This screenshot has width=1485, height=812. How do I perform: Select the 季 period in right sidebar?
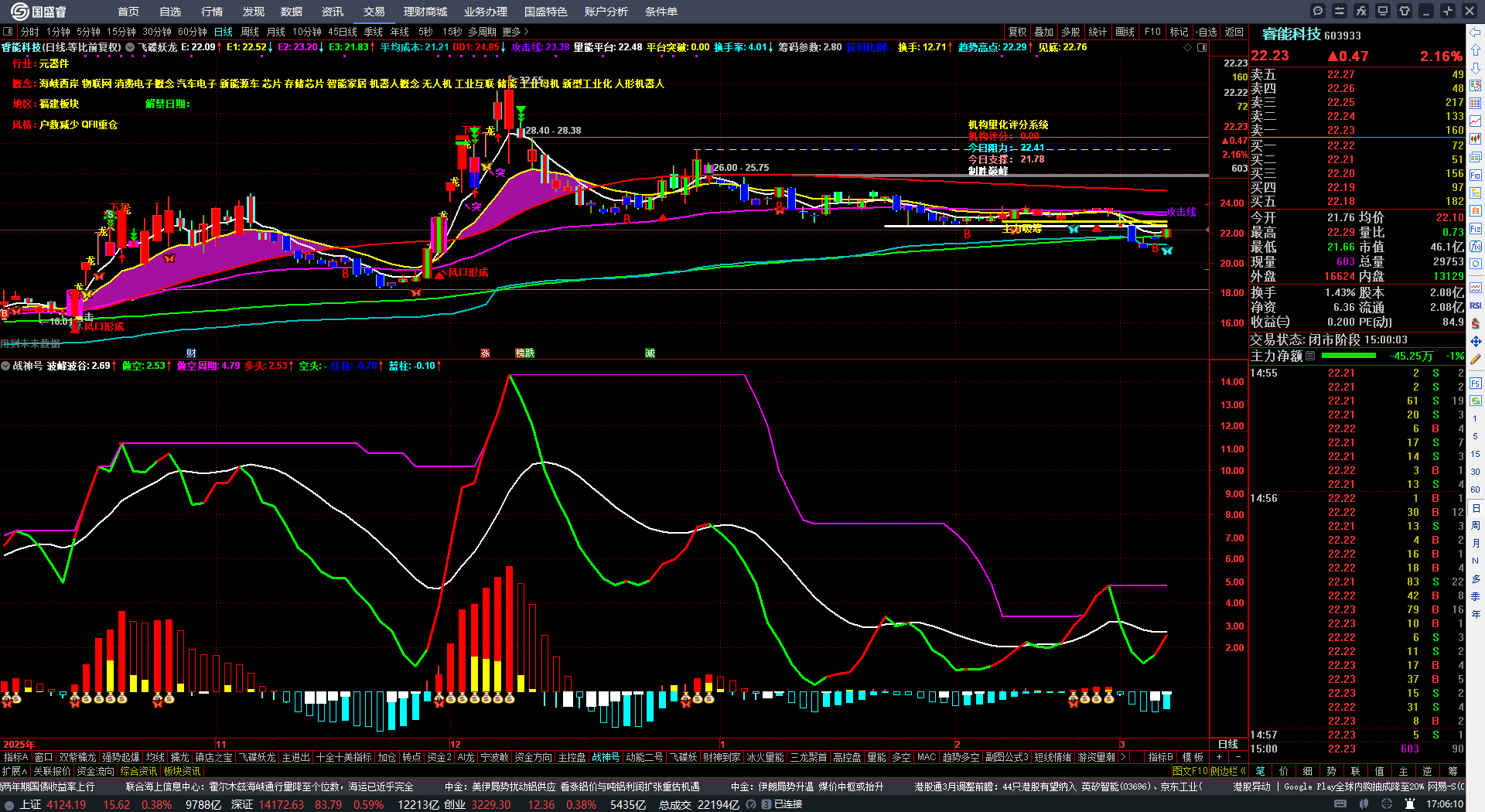click(1476, 596)
